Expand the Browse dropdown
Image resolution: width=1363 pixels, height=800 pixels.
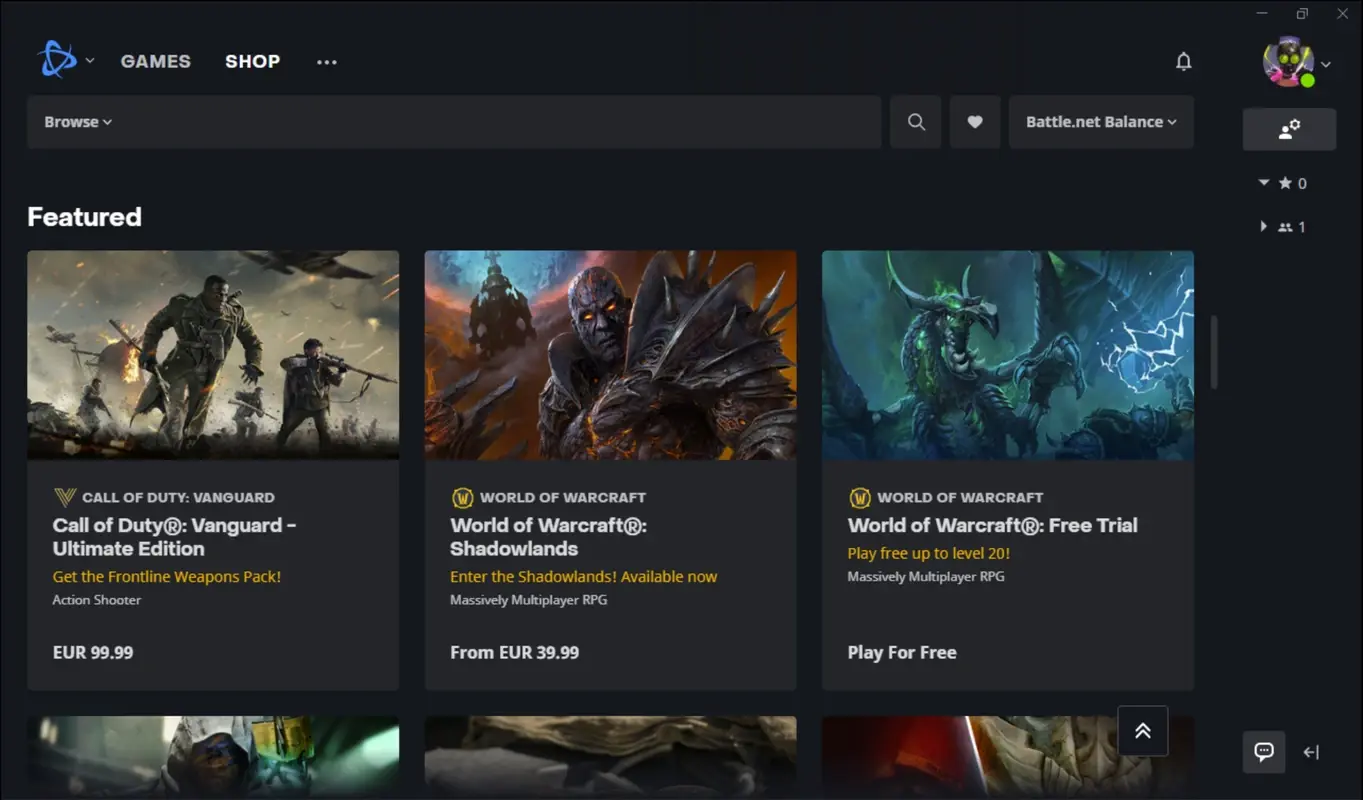click(x=77, y=121)
